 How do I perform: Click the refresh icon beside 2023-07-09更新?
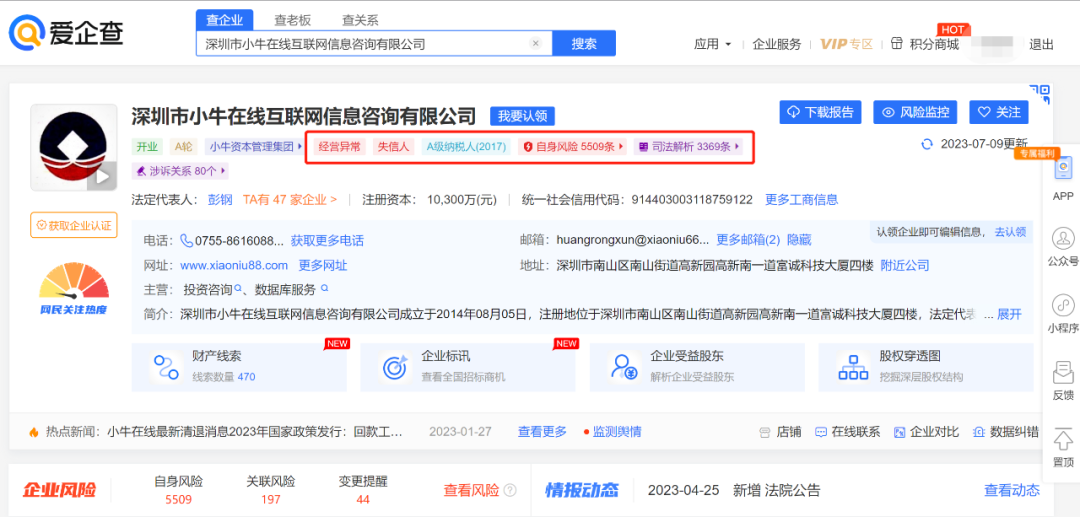[927, 144]
